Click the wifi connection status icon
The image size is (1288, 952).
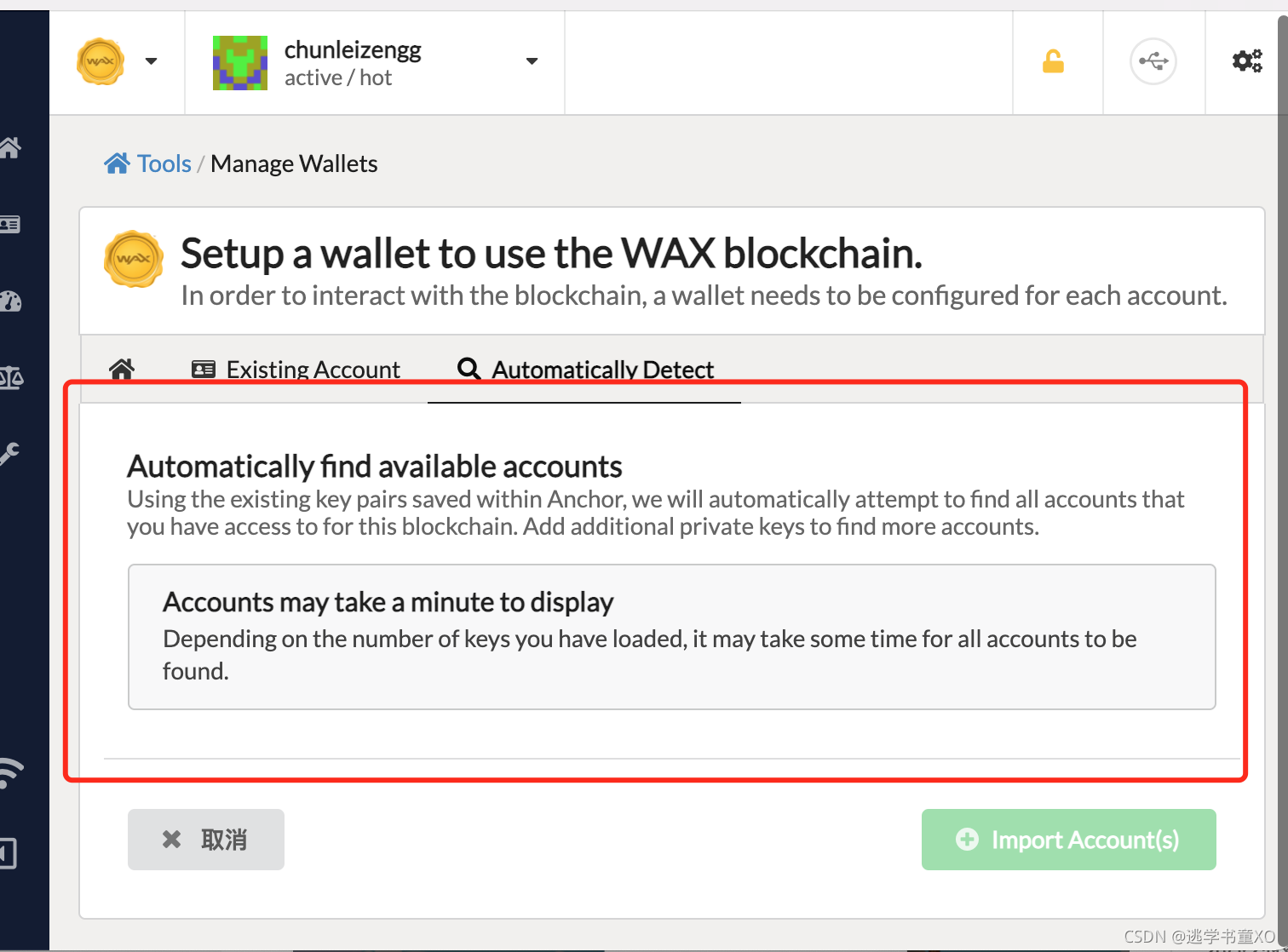(10, 773)
